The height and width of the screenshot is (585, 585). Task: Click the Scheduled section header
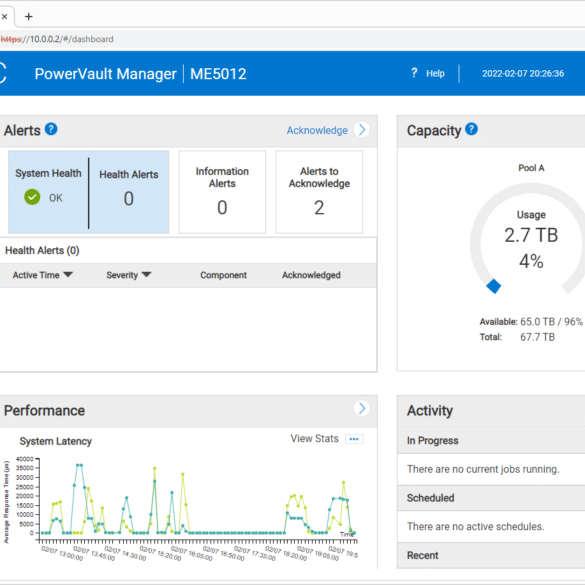click(x=491, y=498)
